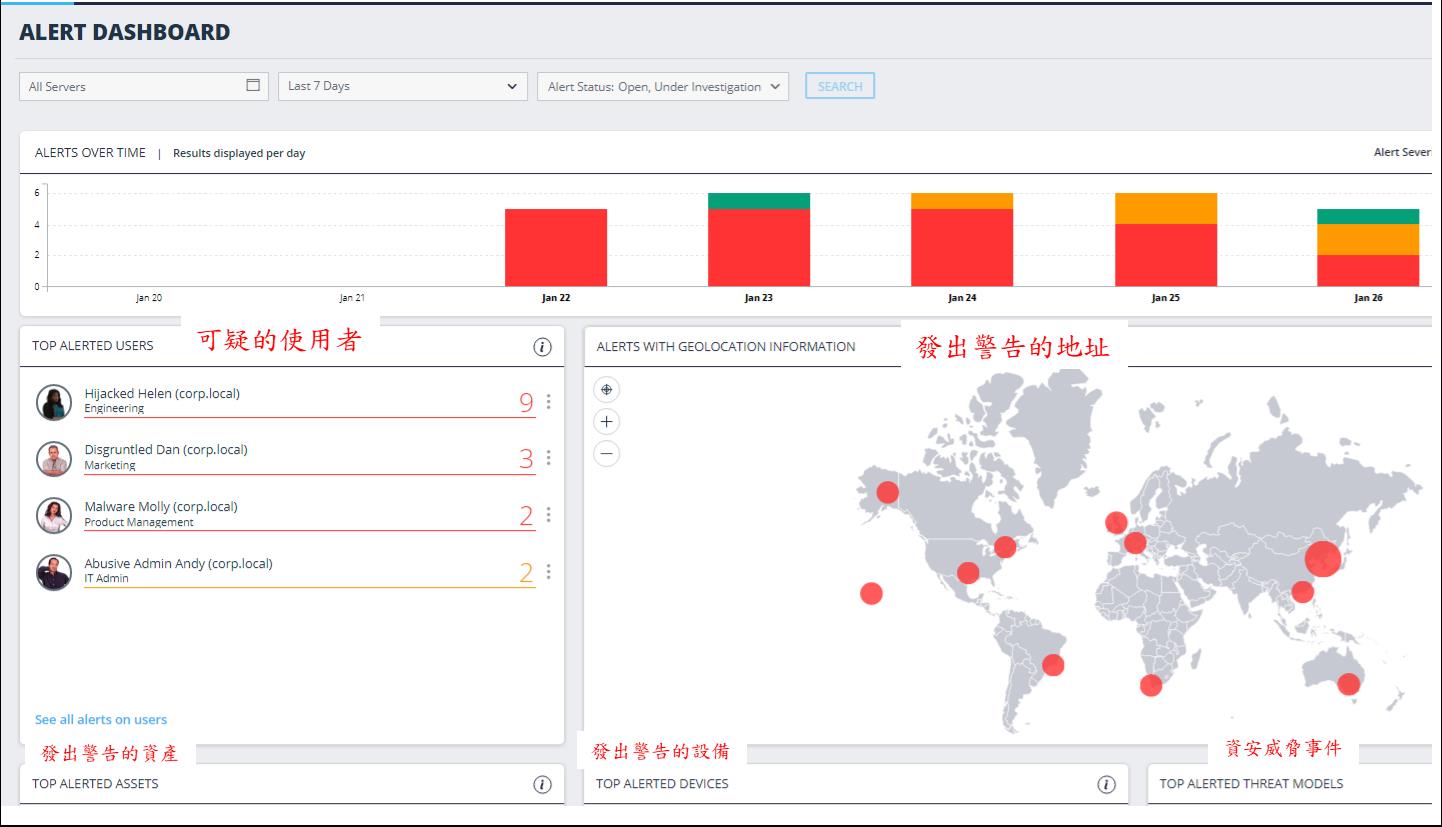Open options menu for Disgruntled Dan
This screenshot has width=1442, height=827.
[x=548, y=458]
